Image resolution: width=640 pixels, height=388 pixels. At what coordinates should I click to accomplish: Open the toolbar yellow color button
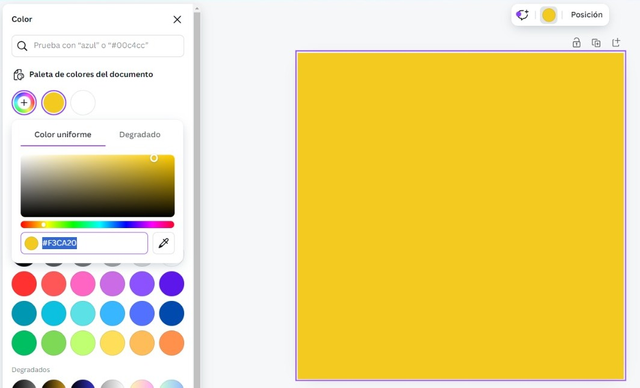click(549, 15)
